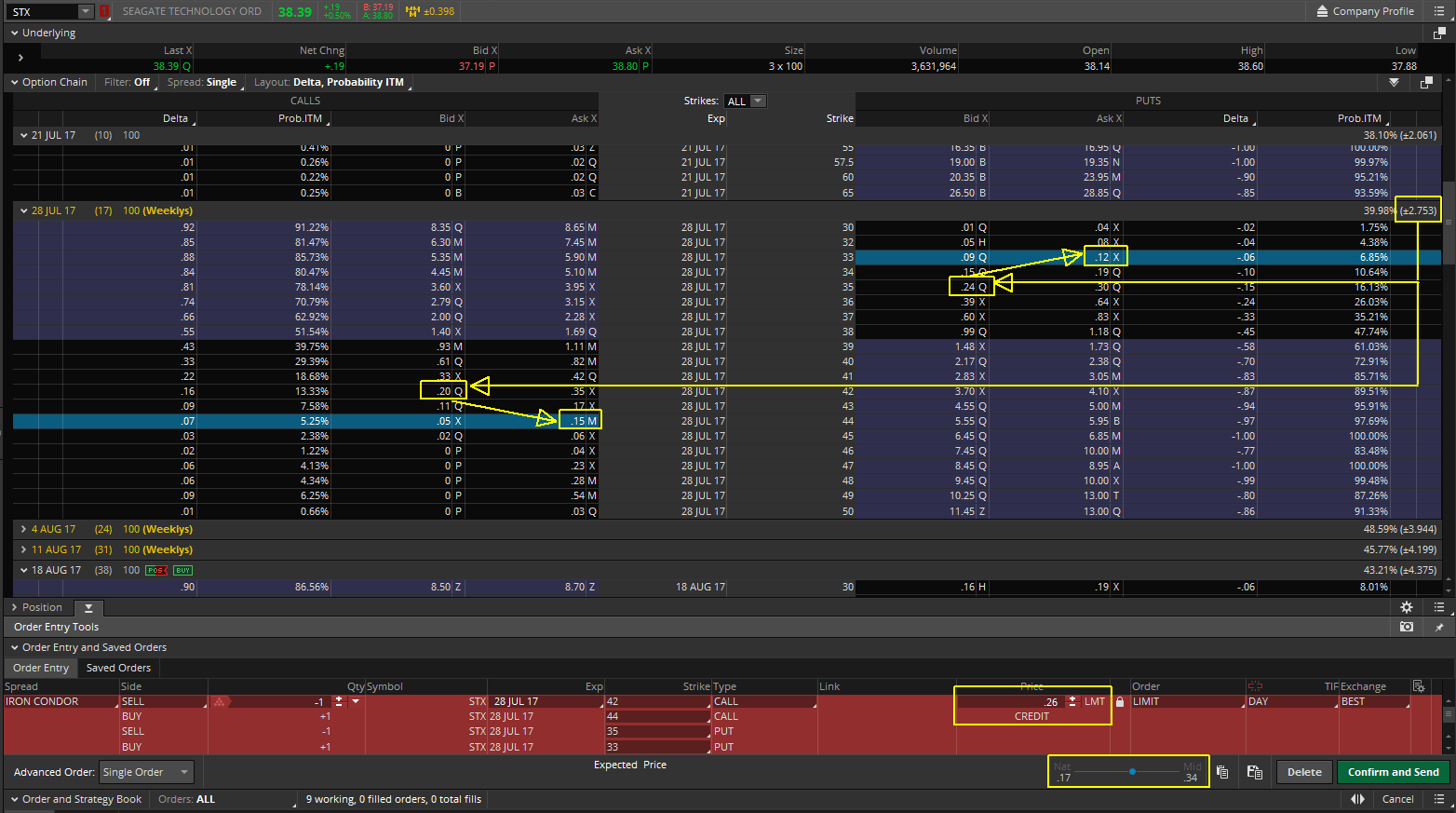Viewport: 1456px width, 813px height.
Task: Open the DAY time-in-force dropdown
Action: coord(1291,701)
